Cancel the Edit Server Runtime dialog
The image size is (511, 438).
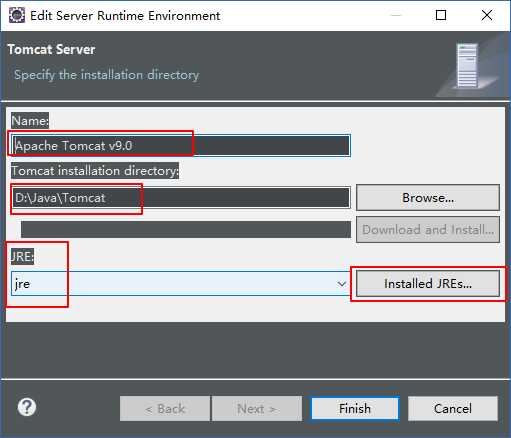click(x=453, y=409)
